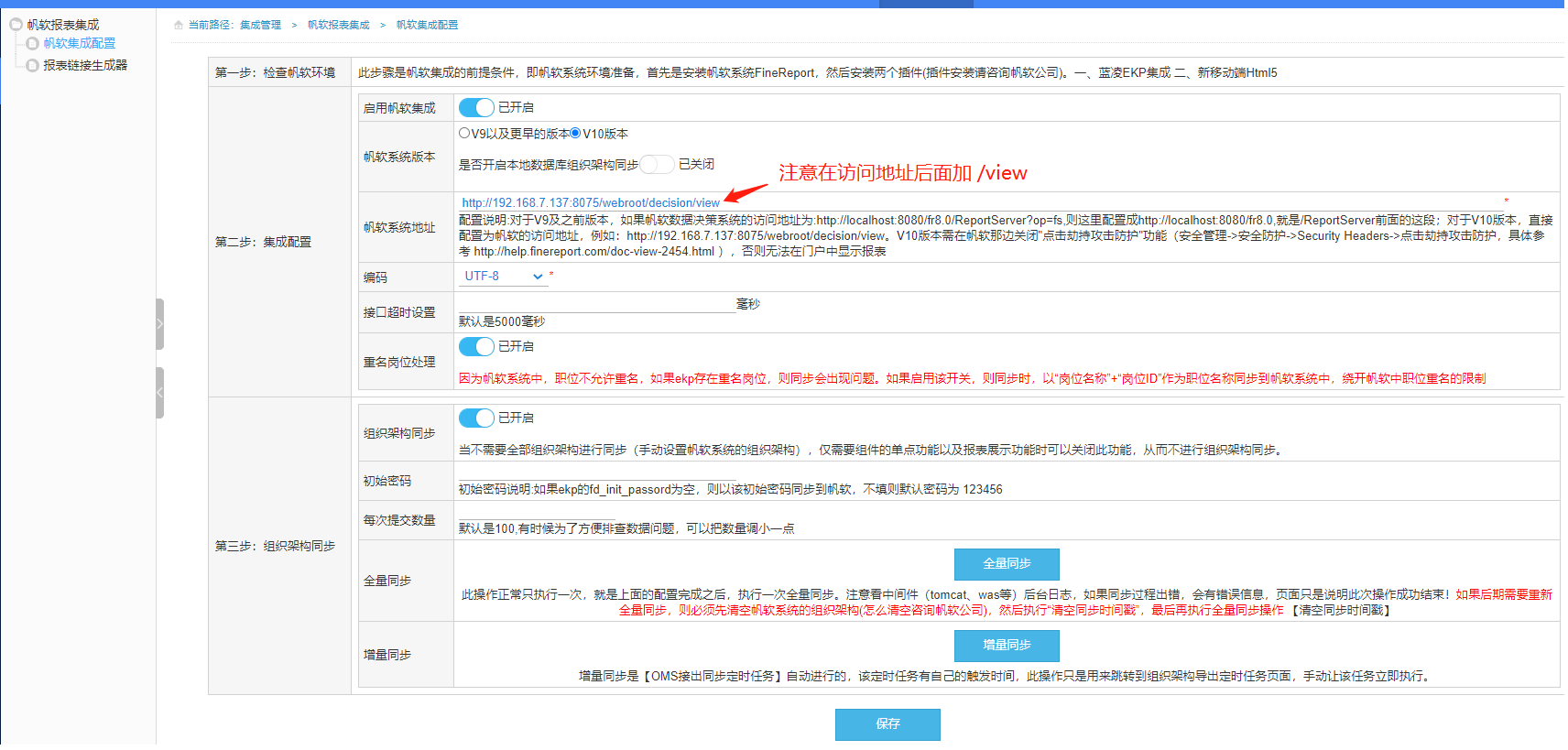Click the 增量同步 button

pos(1006,646)
